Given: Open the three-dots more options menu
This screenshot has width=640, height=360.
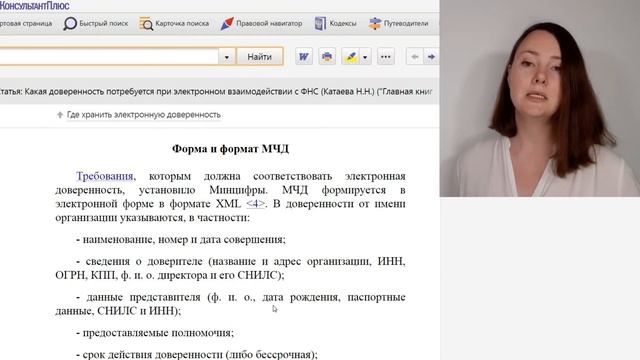Looking at the screenshot, I should [x=386, y=57].
